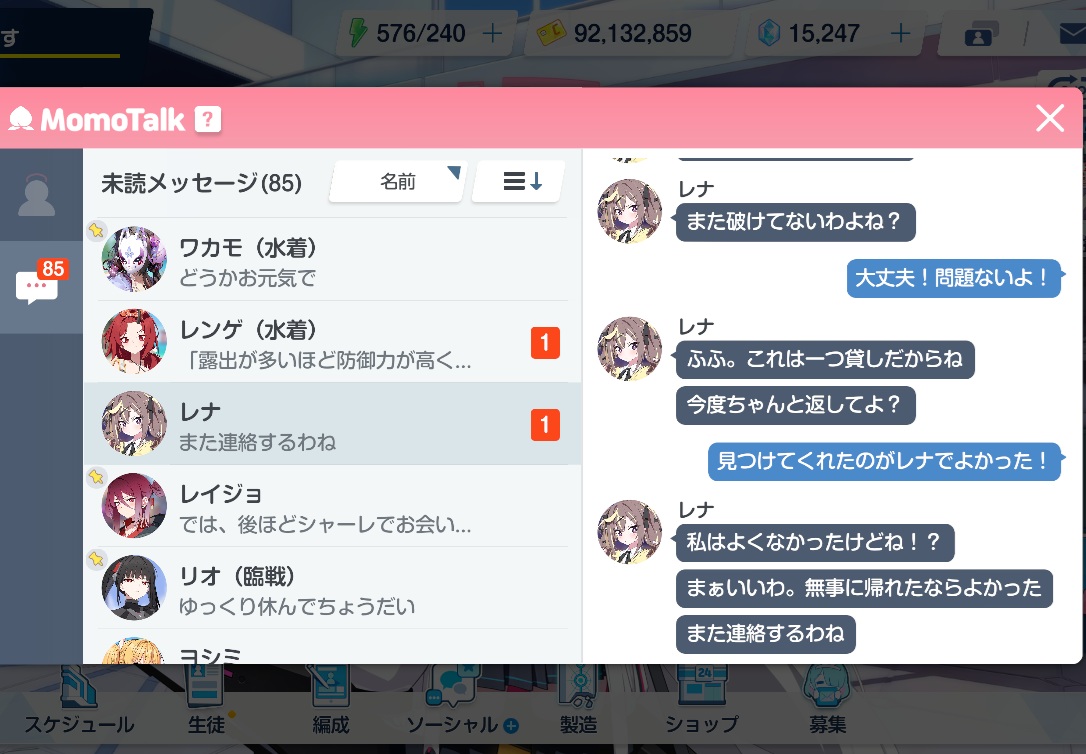Toggle the sort order arrow button
The height and width of the screenshot is (754, 1086).
click(x=519, y=181)
